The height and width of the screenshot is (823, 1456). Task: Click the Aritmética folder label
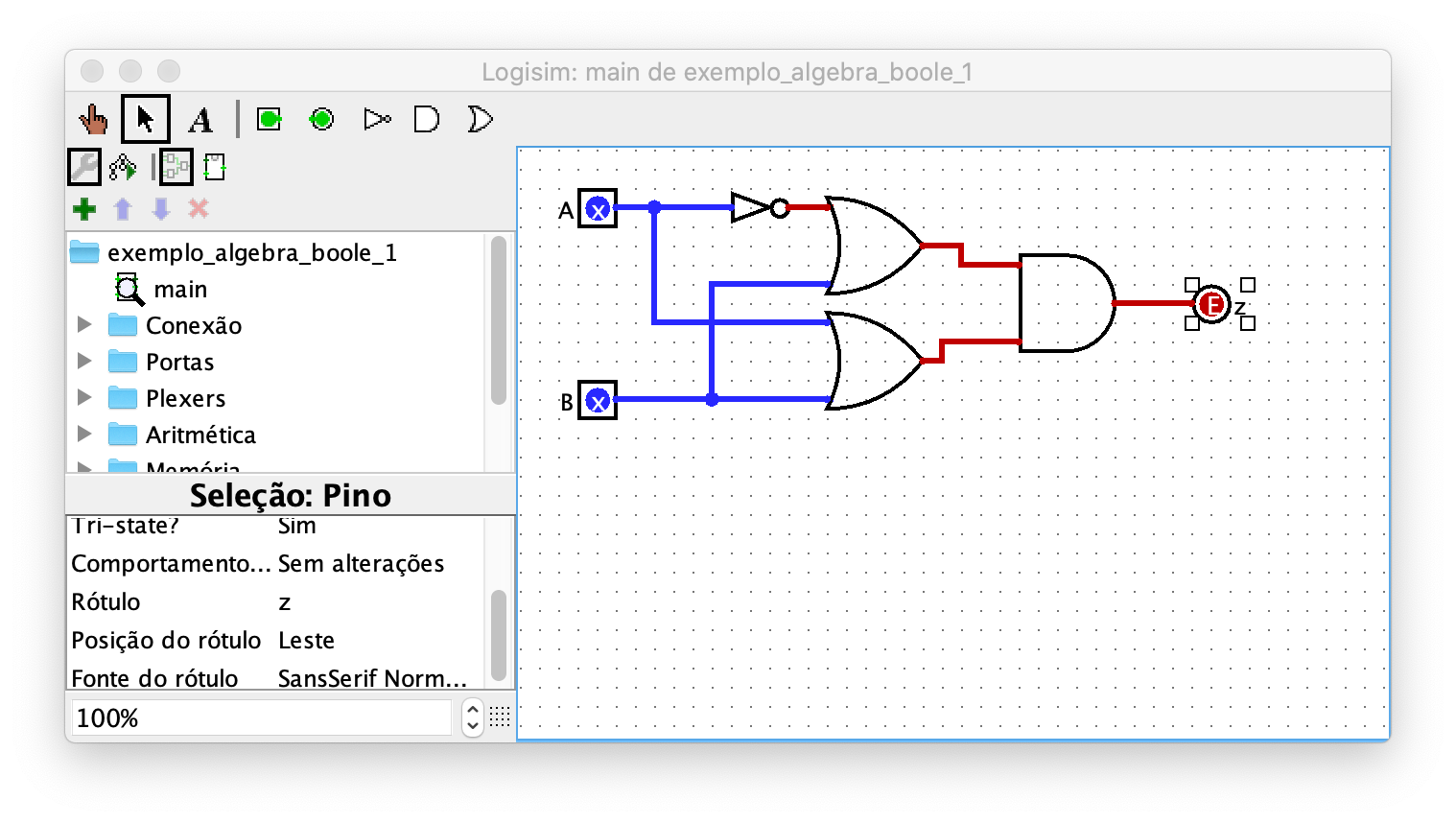[201, 435]
